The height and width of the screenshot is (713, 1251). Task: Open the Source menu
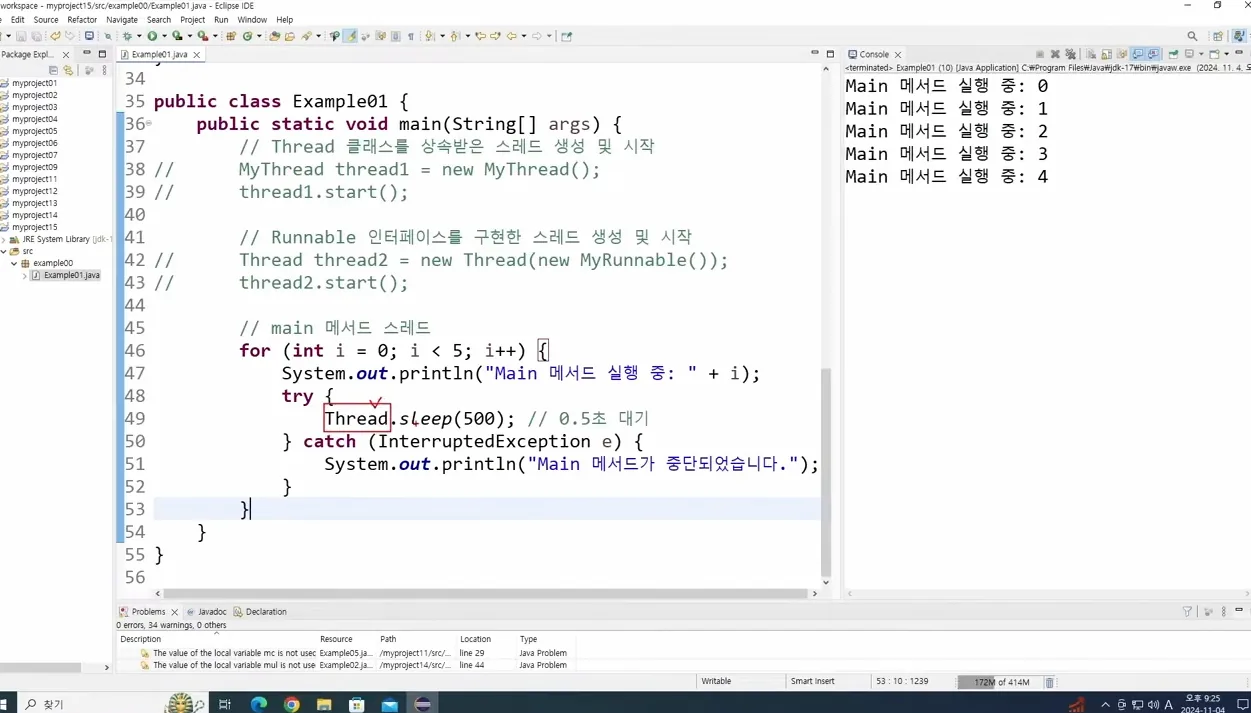tap(46, 19)
